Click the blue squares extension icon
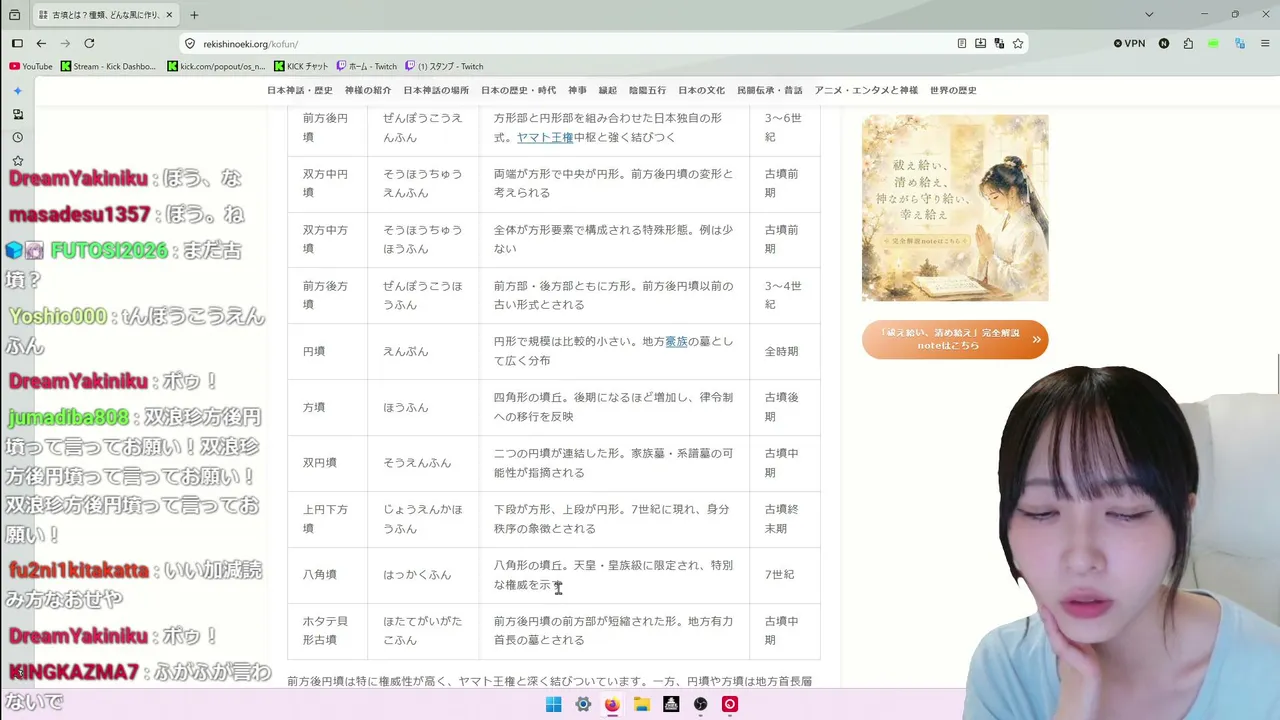1280x720 pixels. tap(1240, 43)
